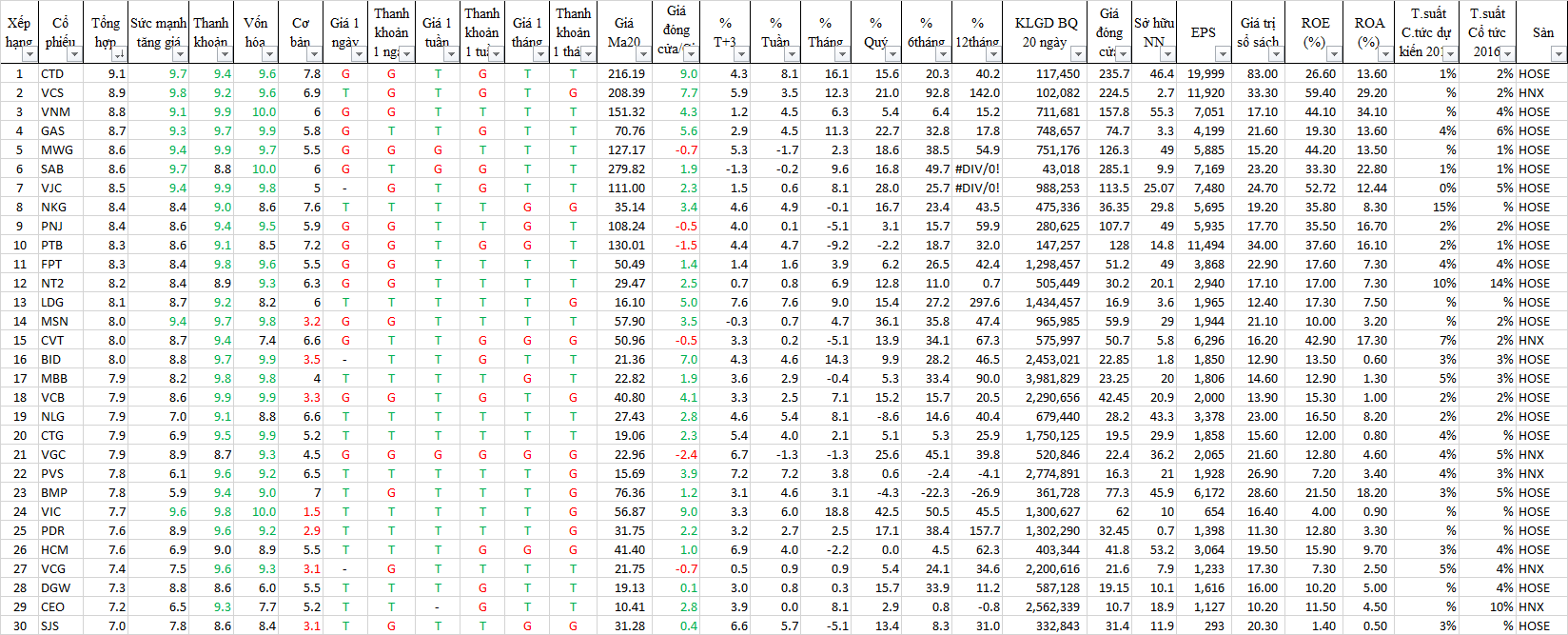Expand the Giá 1 ngày filter dropdown

point(361,55)
